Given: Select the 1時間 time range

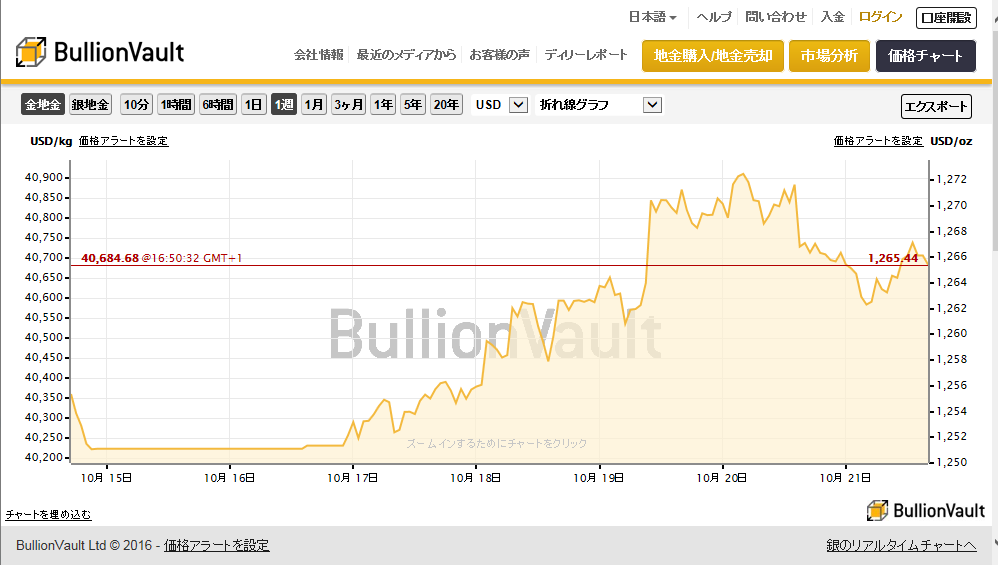Looking at the screenshot, I should coord(176,104).
